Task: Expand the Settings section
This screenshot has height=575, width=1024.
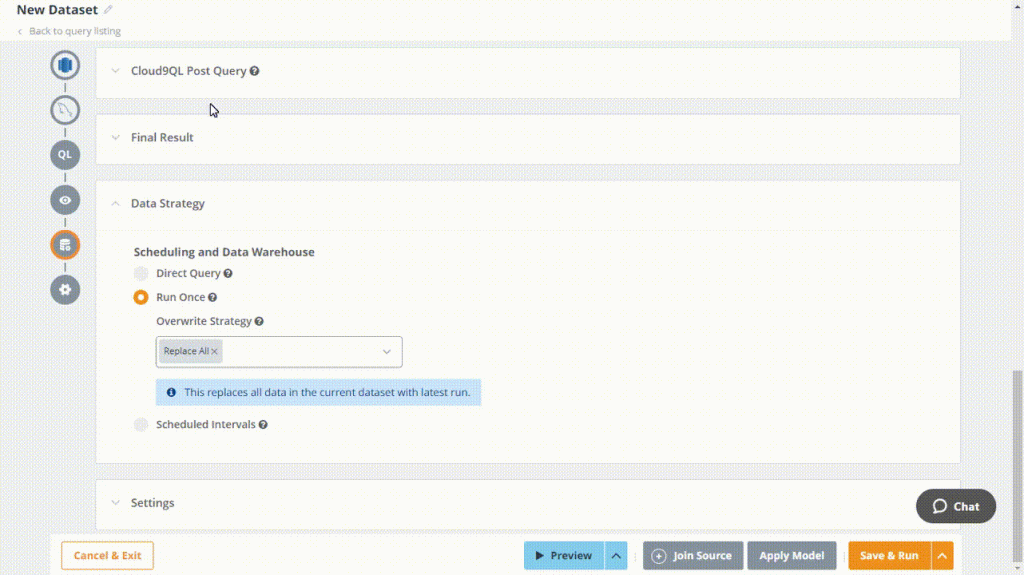Action: (116, 502)
